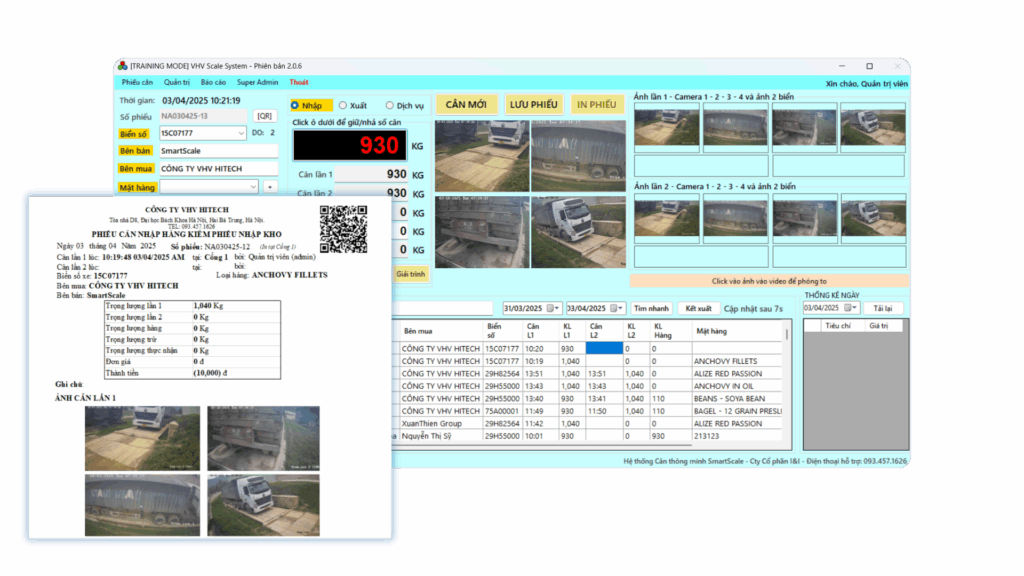
Task: Open the date picker under THỐNG KÊ NGÀY
Action: point(851,308)
